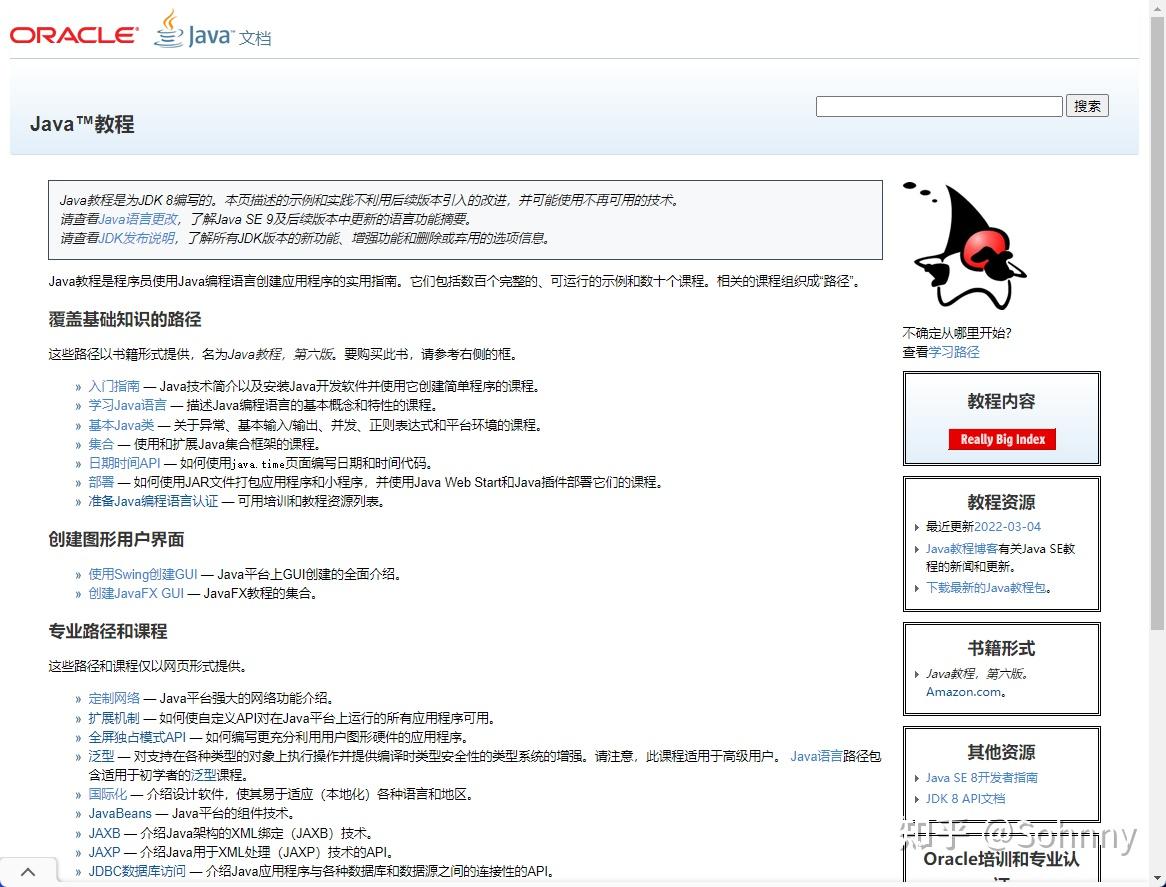Open the 2022-03-04 update link
Viewport: 1166px width, 887px height.
[x=1008, y=526]
